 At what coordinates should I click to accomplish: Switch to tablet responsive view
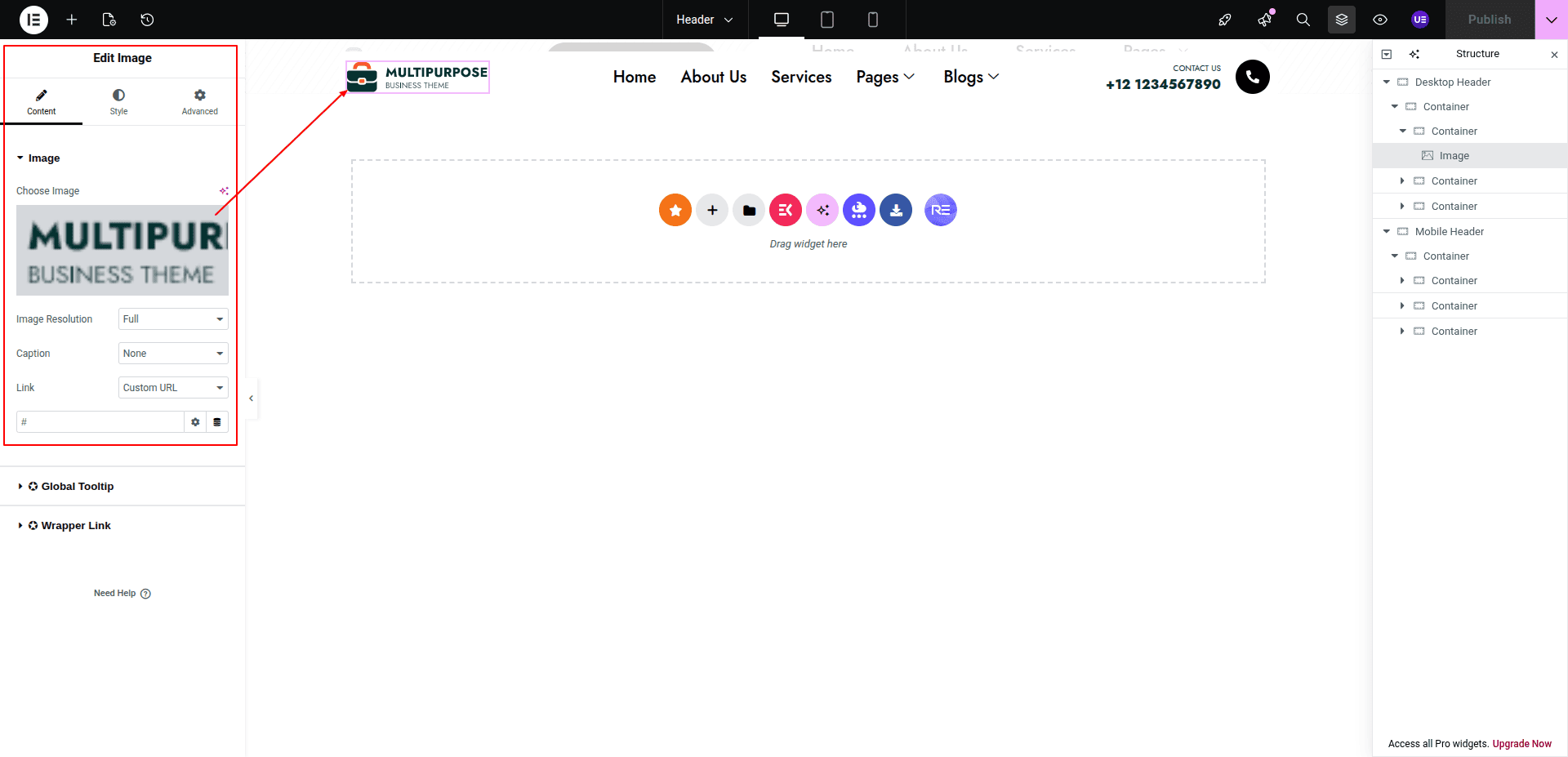click(x=827, y=20)
